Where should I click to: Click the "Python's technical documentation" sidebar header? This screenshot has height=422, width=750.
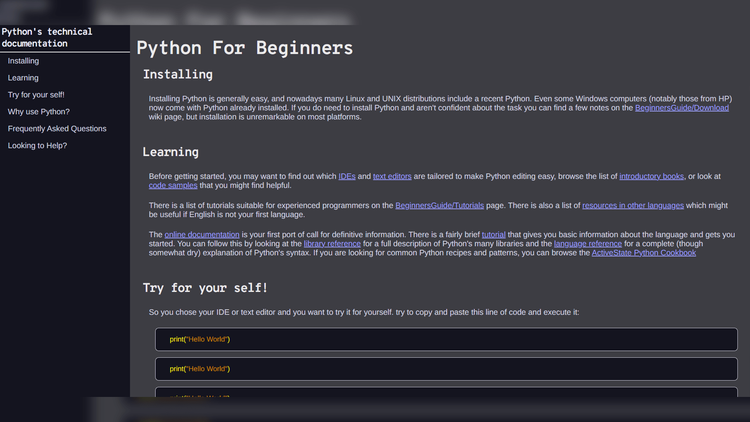47,37
